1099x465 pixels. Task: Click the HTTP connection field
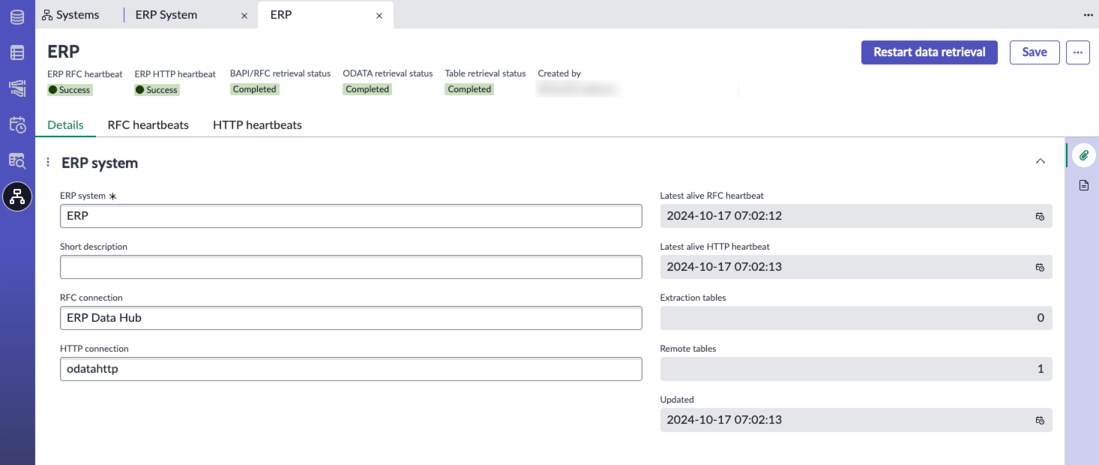coord(351,369)
